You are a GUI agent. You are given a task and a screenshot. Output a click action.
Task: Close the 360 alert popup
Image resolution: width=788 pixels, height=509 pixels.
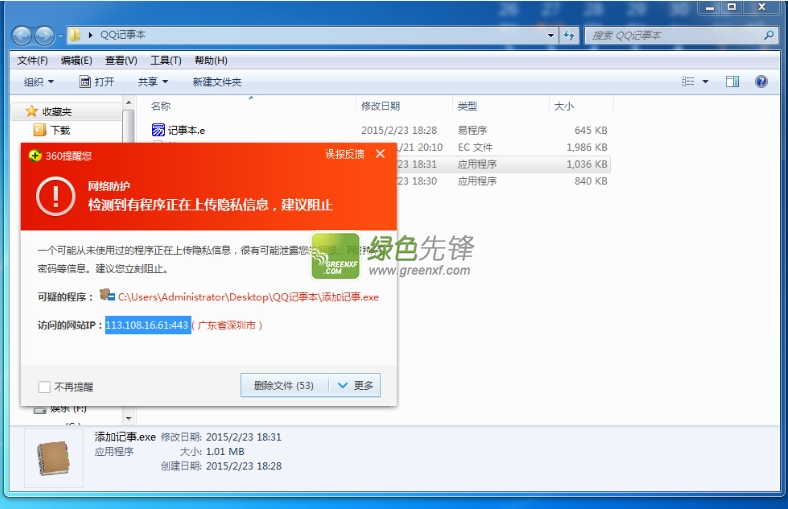coord(380,154)
